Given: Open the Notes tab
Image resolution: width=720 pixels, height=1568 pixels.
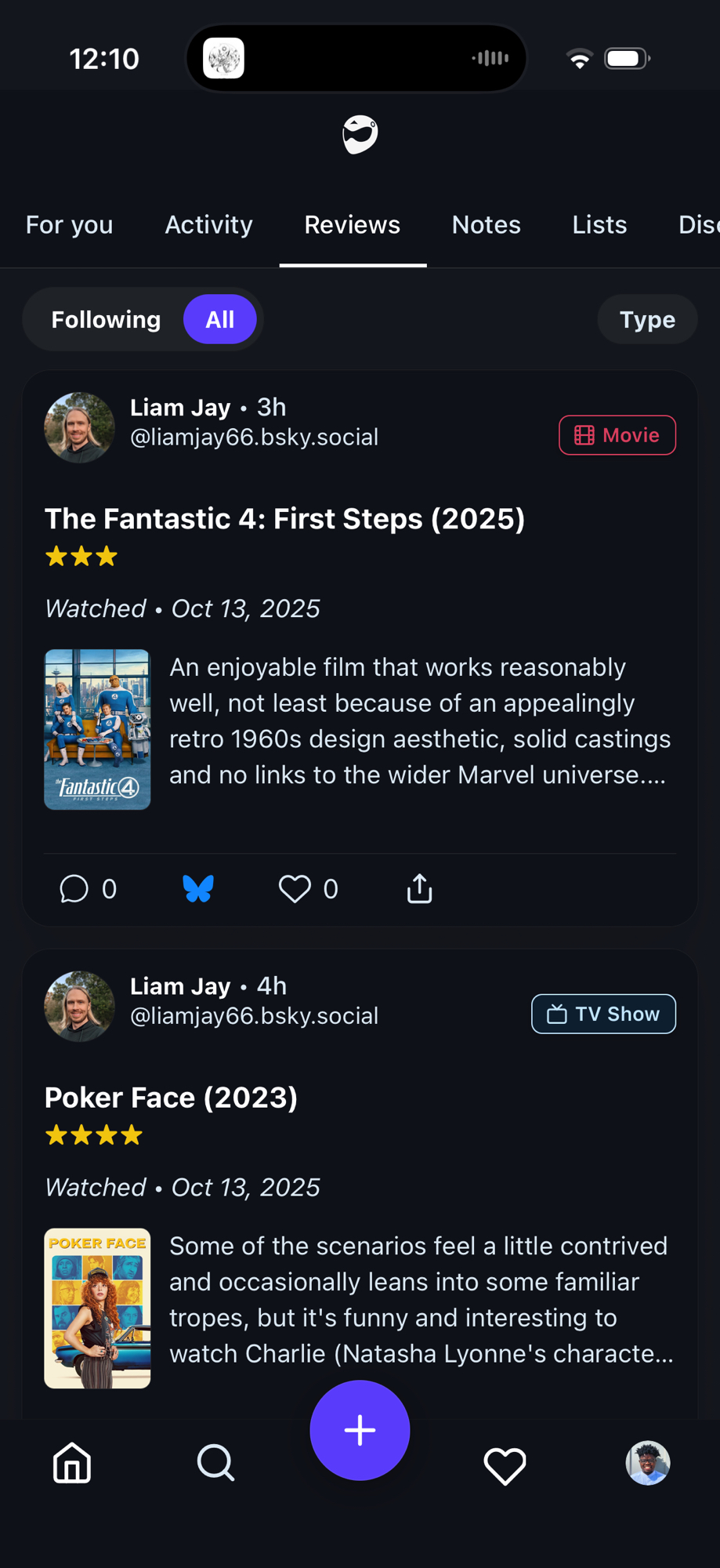Looking at the screenshot, I should [486, 225].
